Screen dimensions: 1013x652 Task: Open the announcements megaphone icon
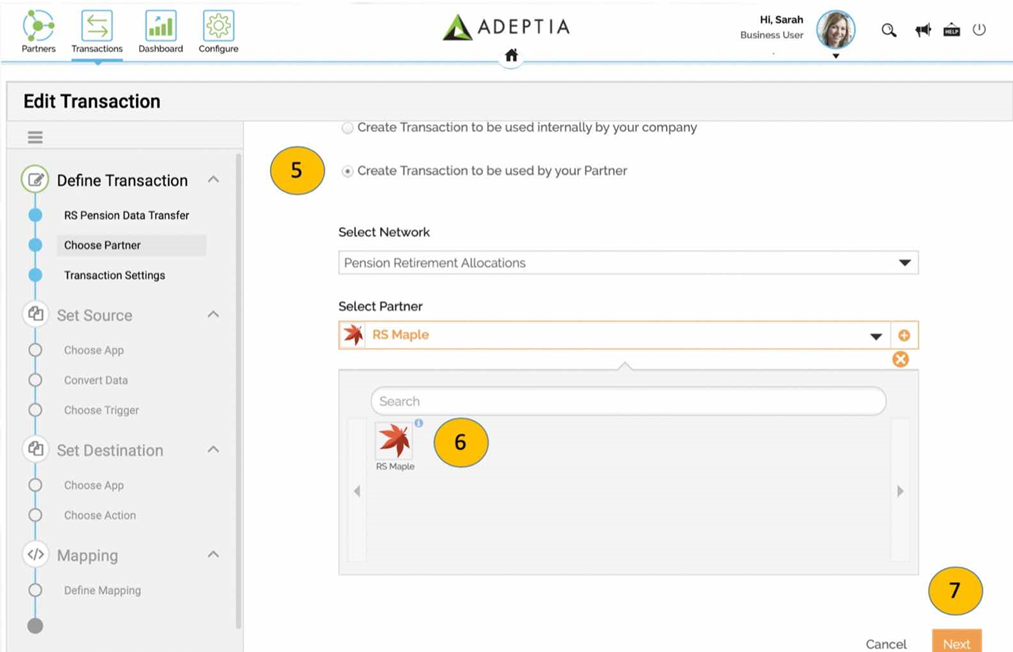pos(922,30)
